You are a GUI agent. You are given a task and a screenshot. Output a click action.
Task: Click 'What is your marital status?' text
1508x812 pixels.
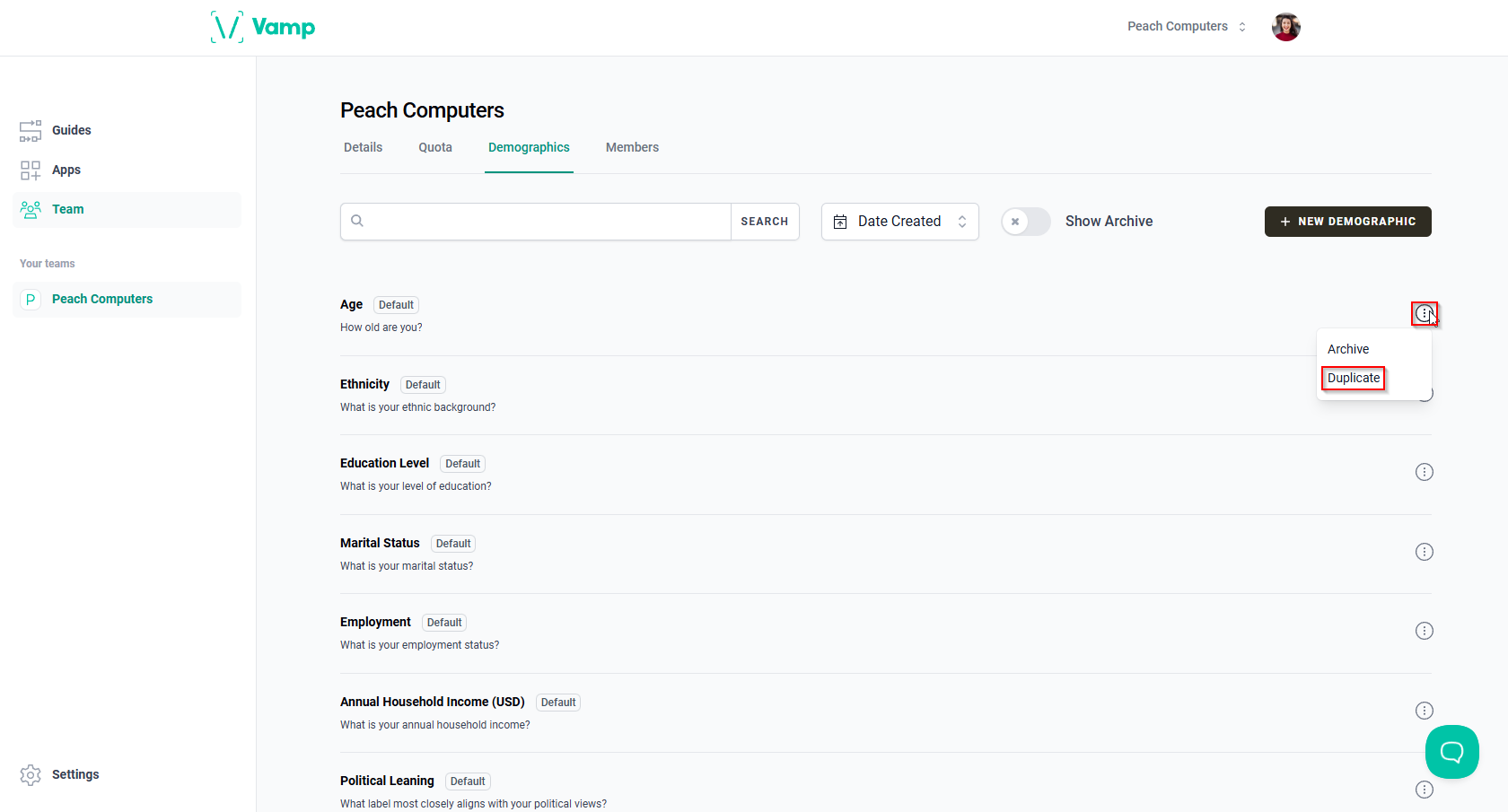407,566
